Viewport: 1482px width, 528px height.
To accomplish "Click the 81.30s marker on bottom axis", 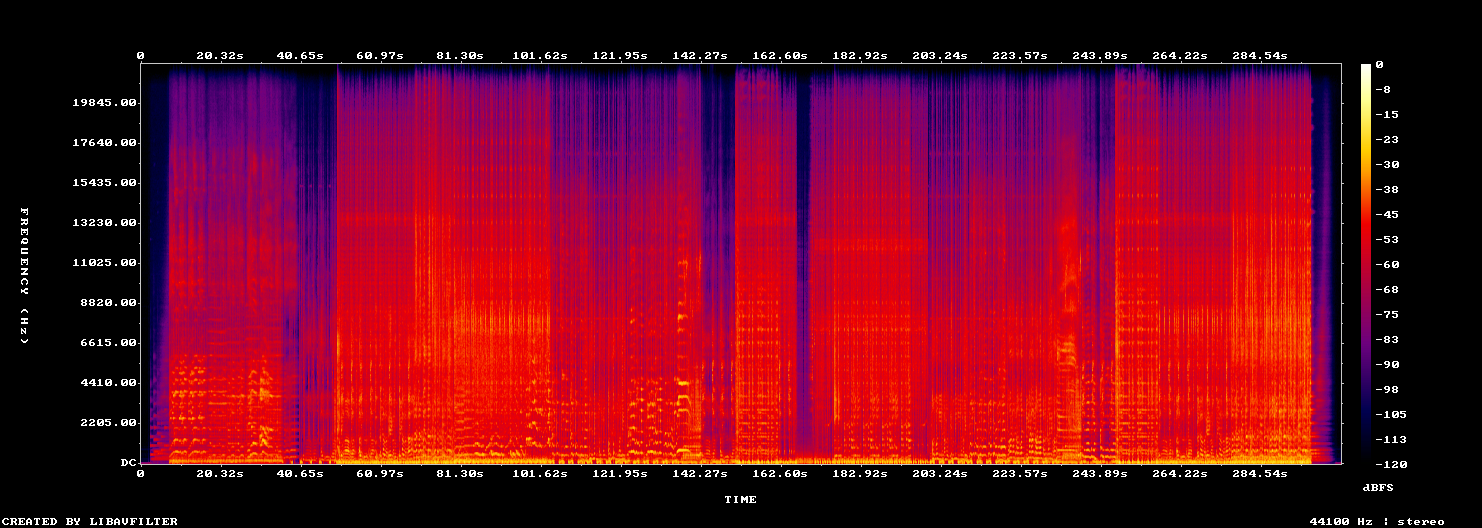I will click(460, 473).
